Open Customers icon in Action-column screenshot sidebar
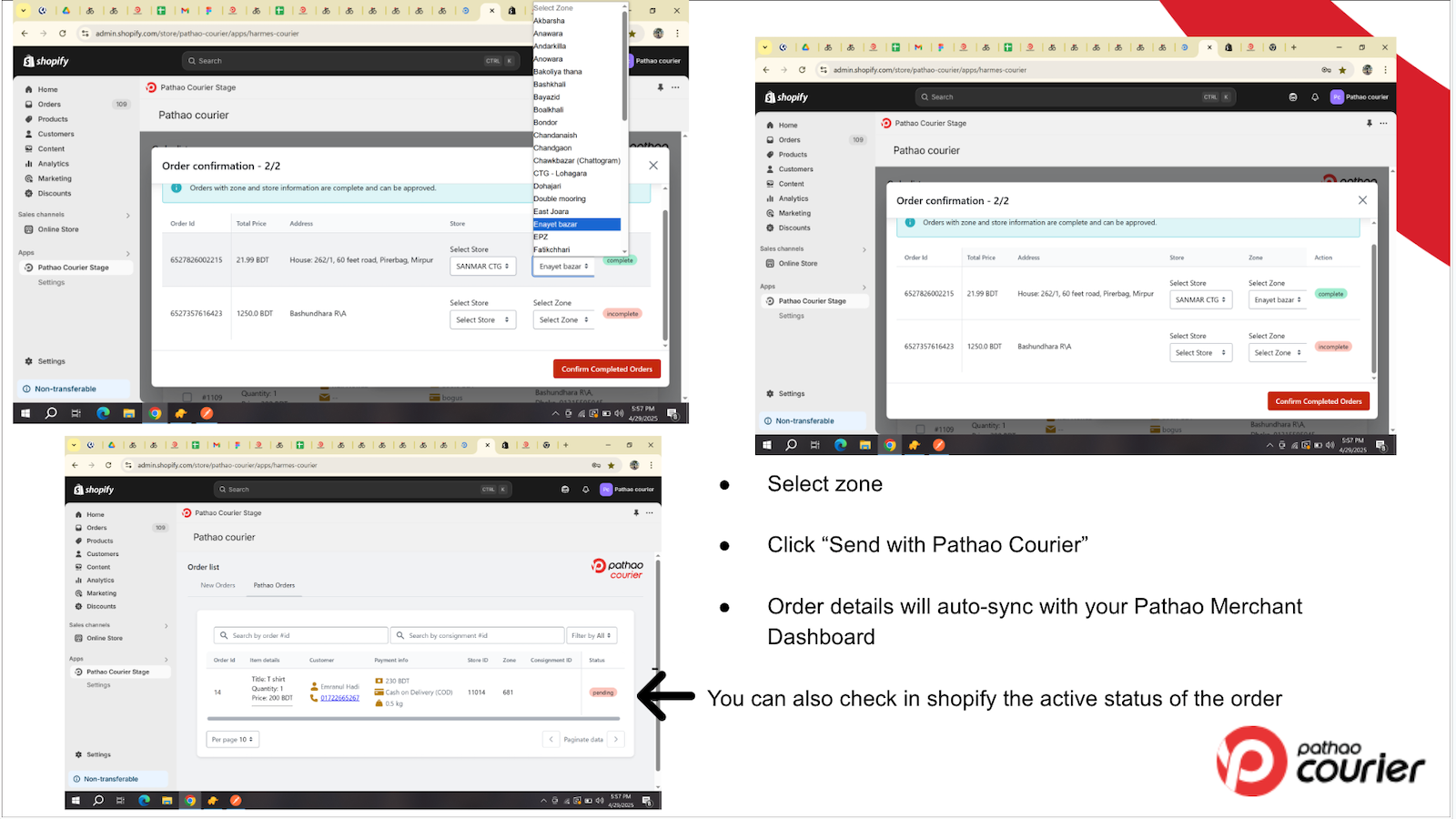Screen dimensions: 1456x819 point(771,169)
